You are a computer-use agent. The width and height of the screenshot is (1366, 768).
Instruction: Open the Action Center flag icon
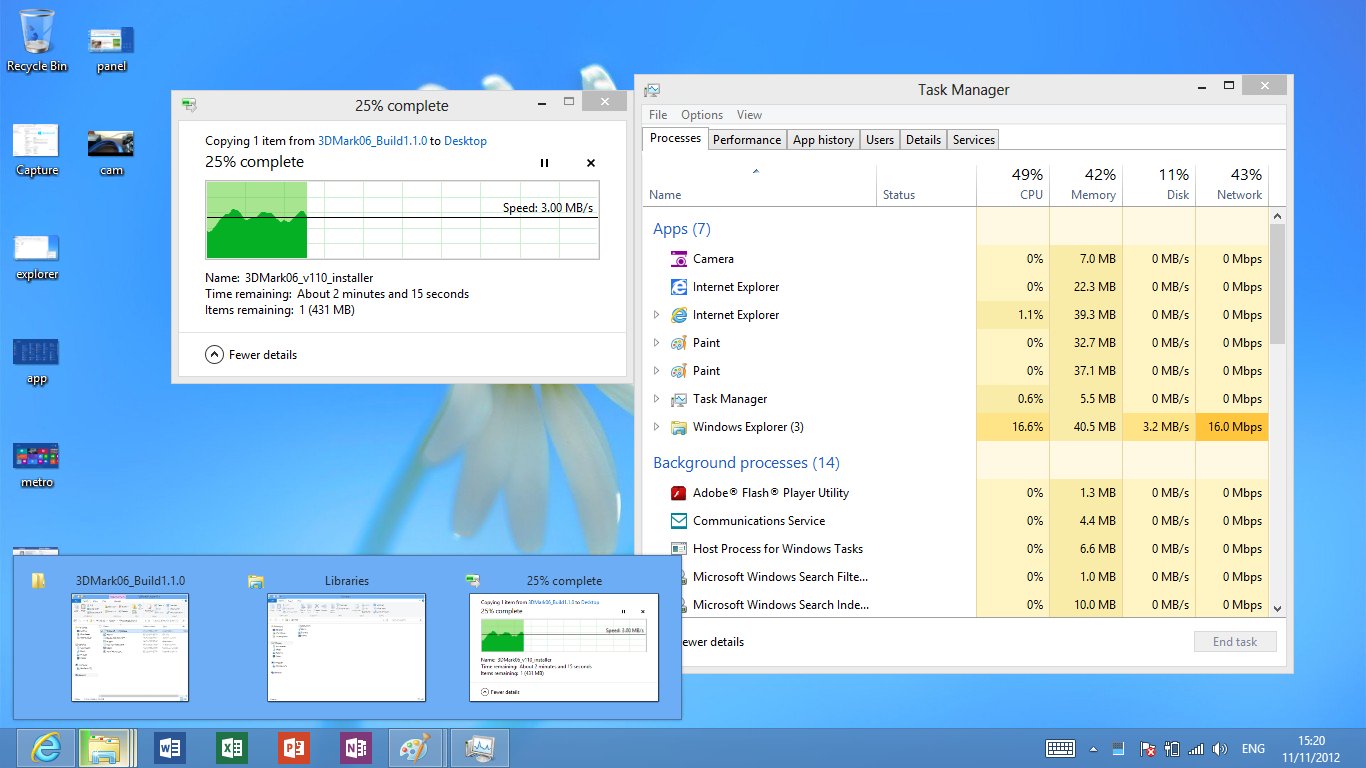[x=1149, y=749]
